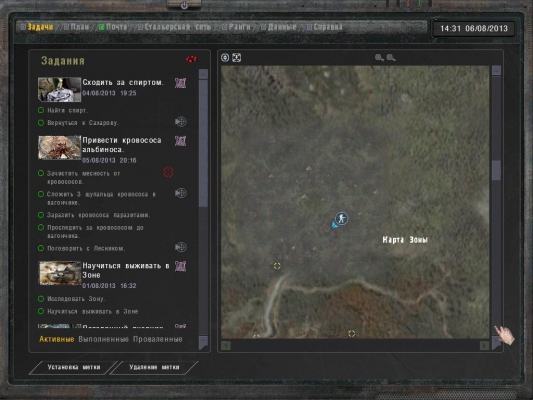Viewport: 533px width, 400px height.
Task: Click map vertical scroll-up arrow
Action: click(x=496, y=70)
